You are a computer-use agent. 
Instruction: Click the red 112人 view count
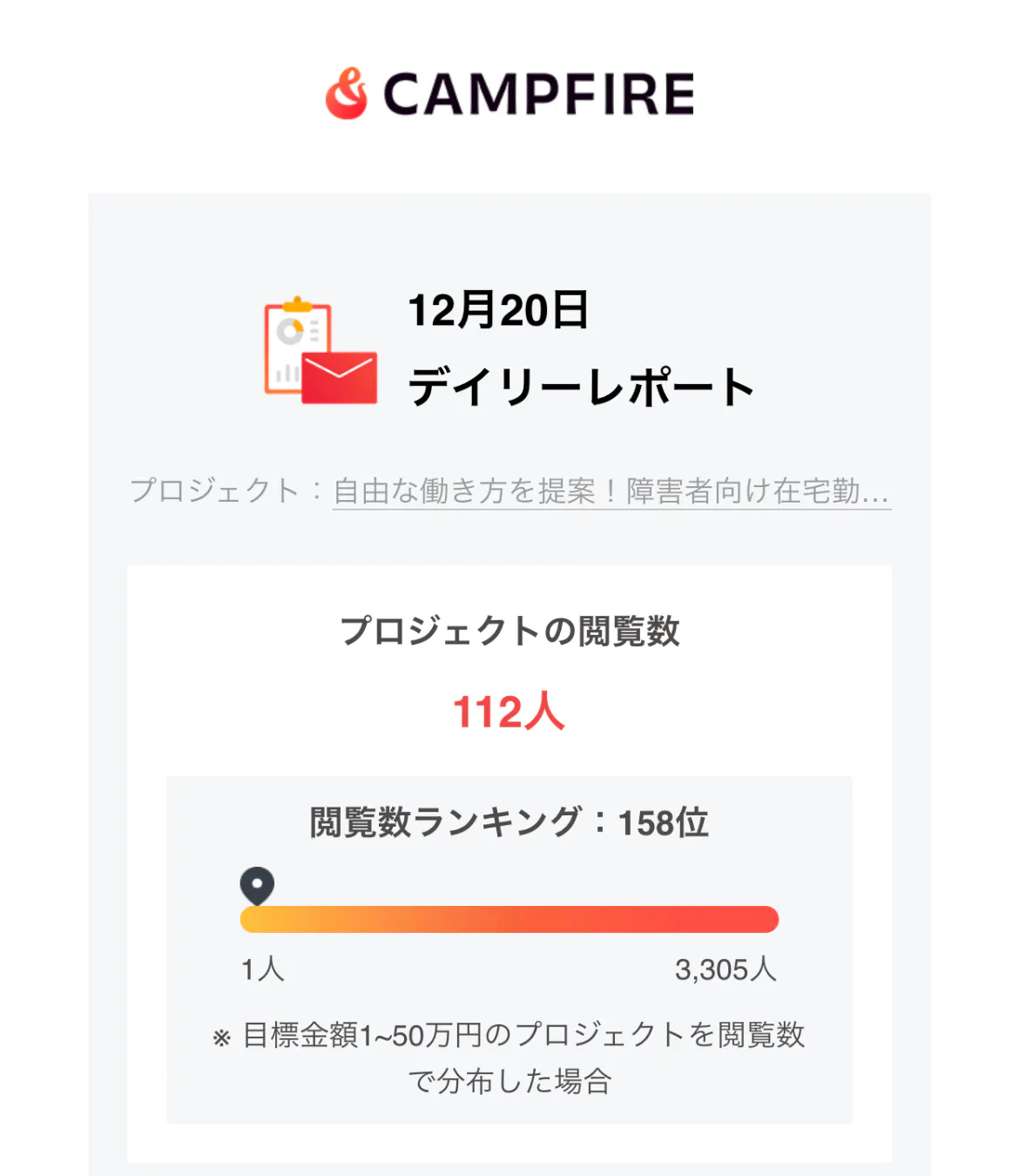pos(509,712)
